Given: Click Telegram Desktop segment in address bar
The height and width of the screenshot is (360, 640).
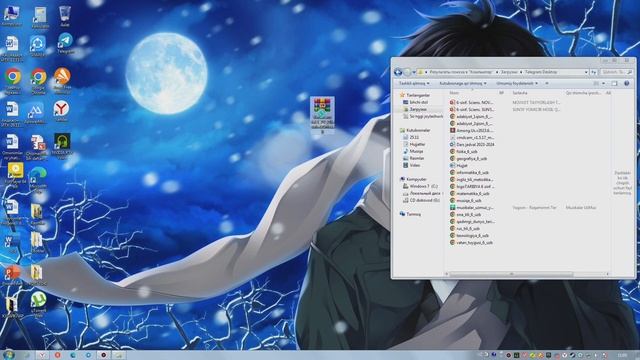Looking at the screenshot, I should (541, 72).
